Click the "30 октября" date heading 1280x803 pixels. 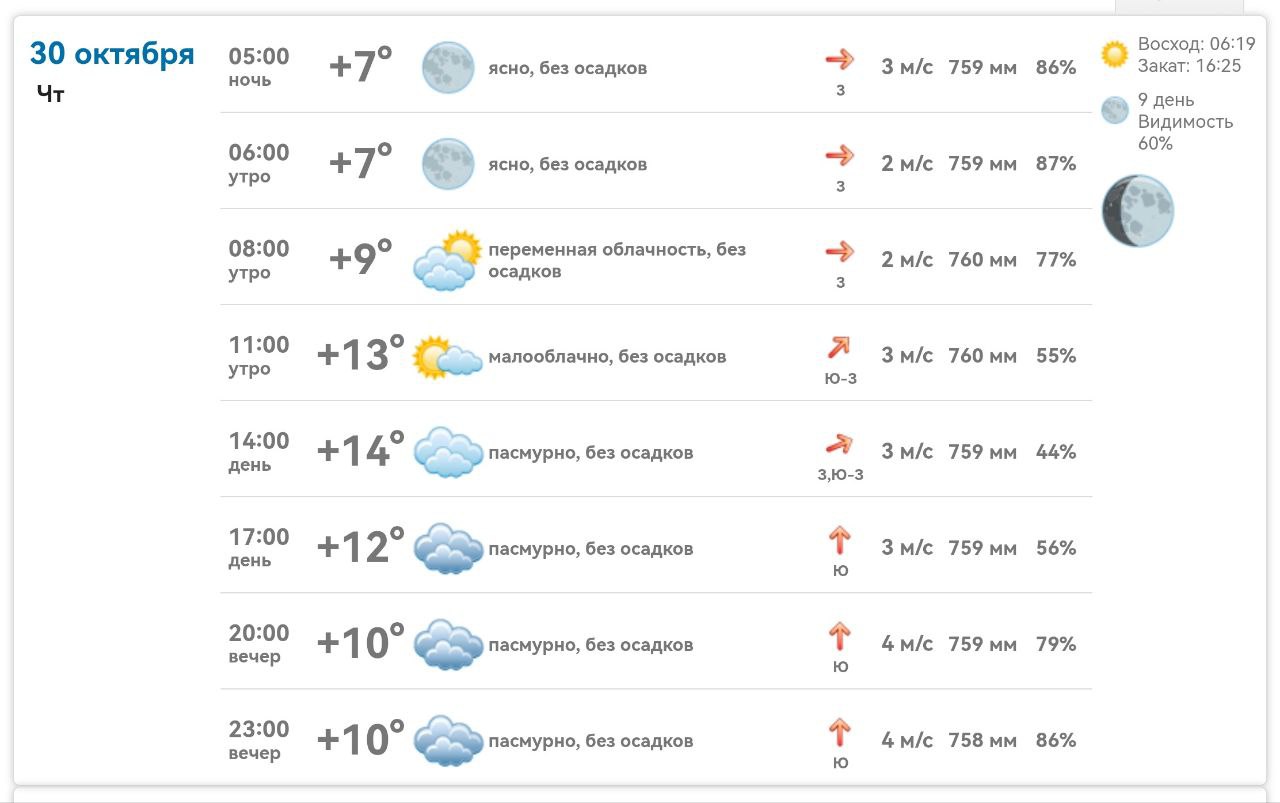click(112, 53)
